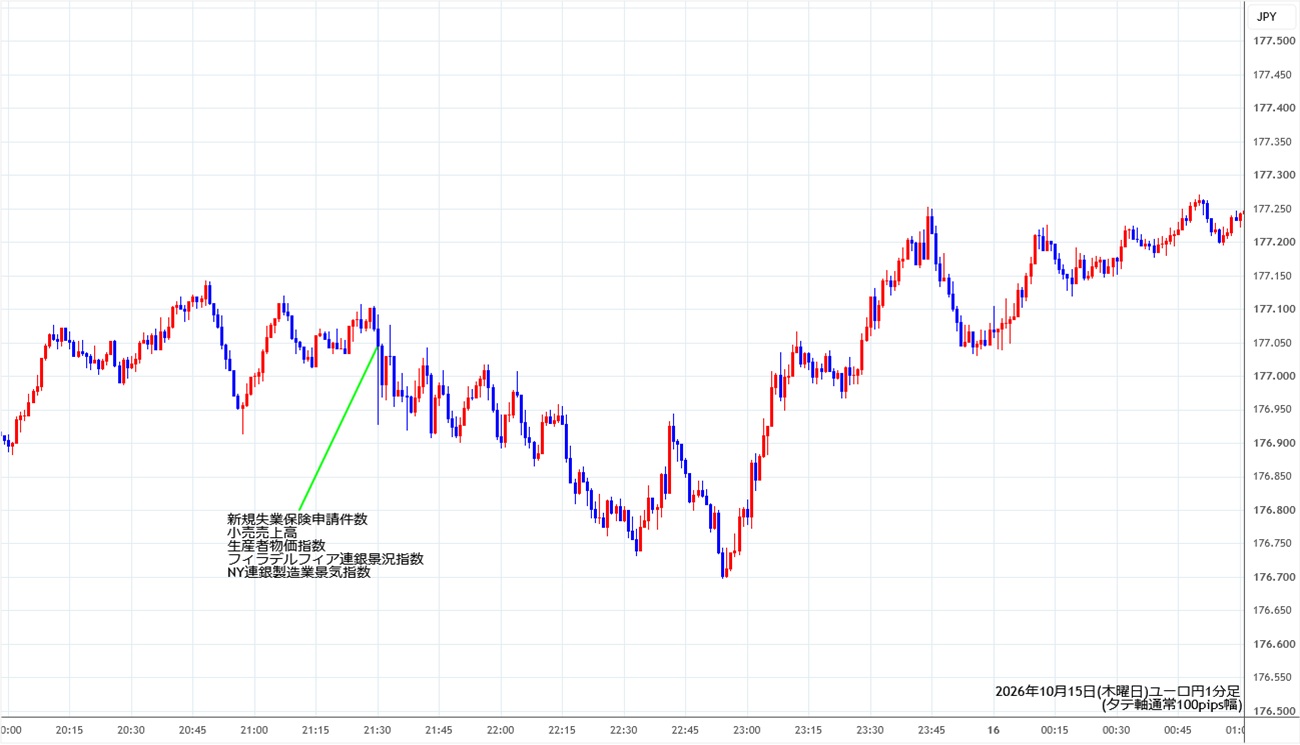1300x745 pixels.
Task: Click the 21:00 time axis label
Action: [254, 731]
